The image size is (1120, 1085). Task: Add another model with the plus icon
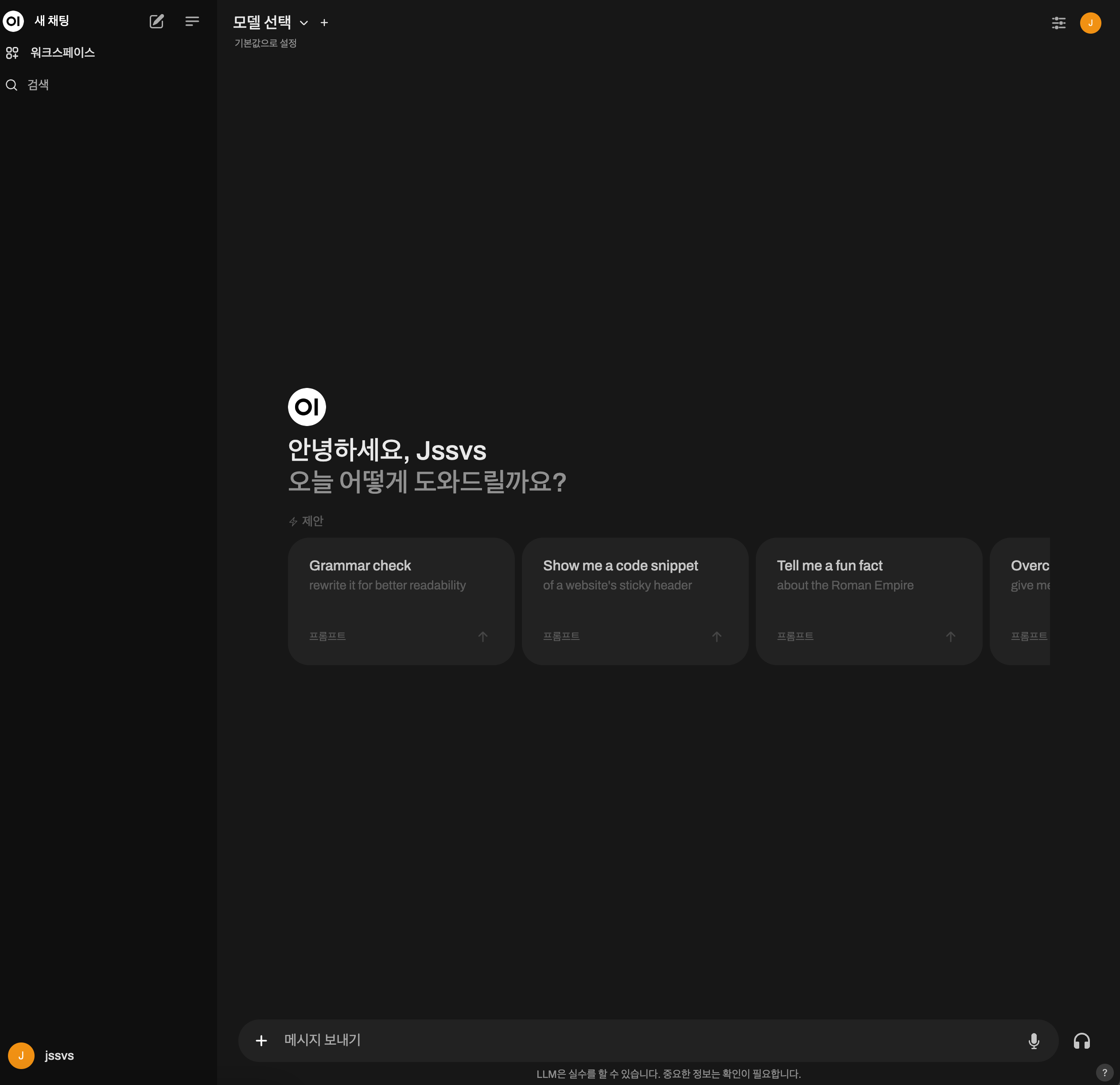[x=324, y=23]
